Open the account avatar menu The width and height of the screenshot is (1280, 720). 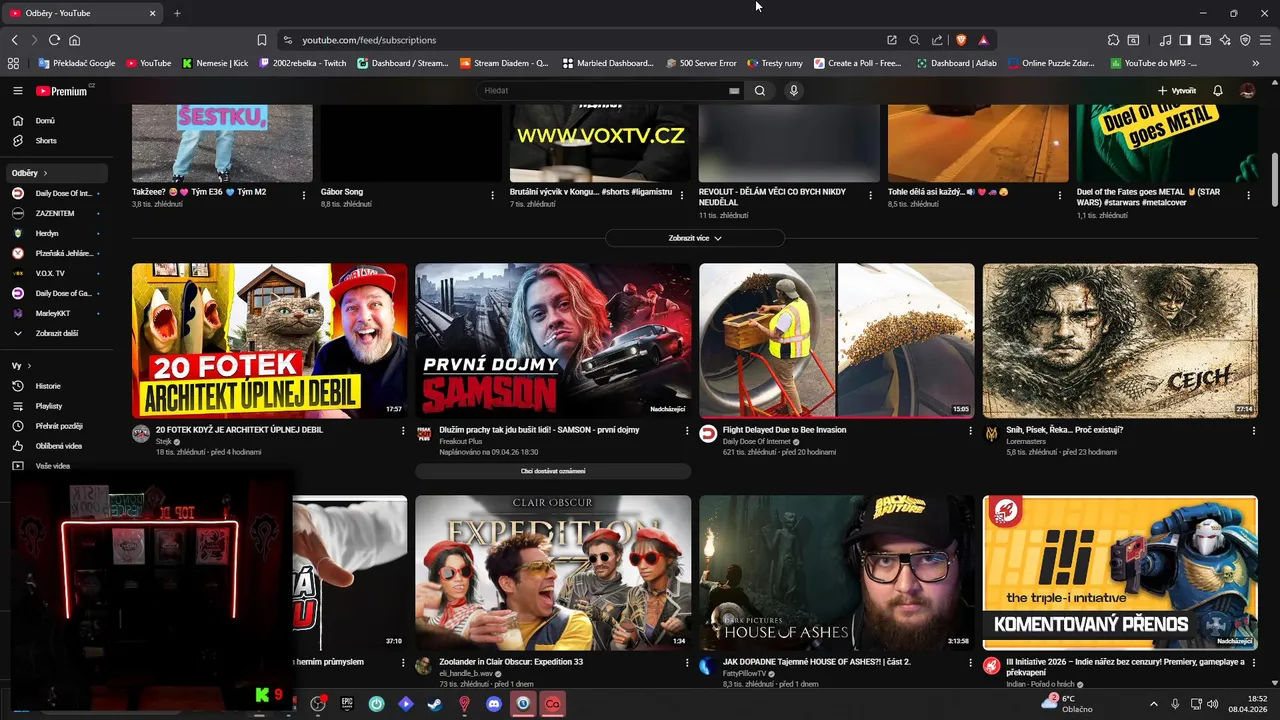pos(1247,91)
